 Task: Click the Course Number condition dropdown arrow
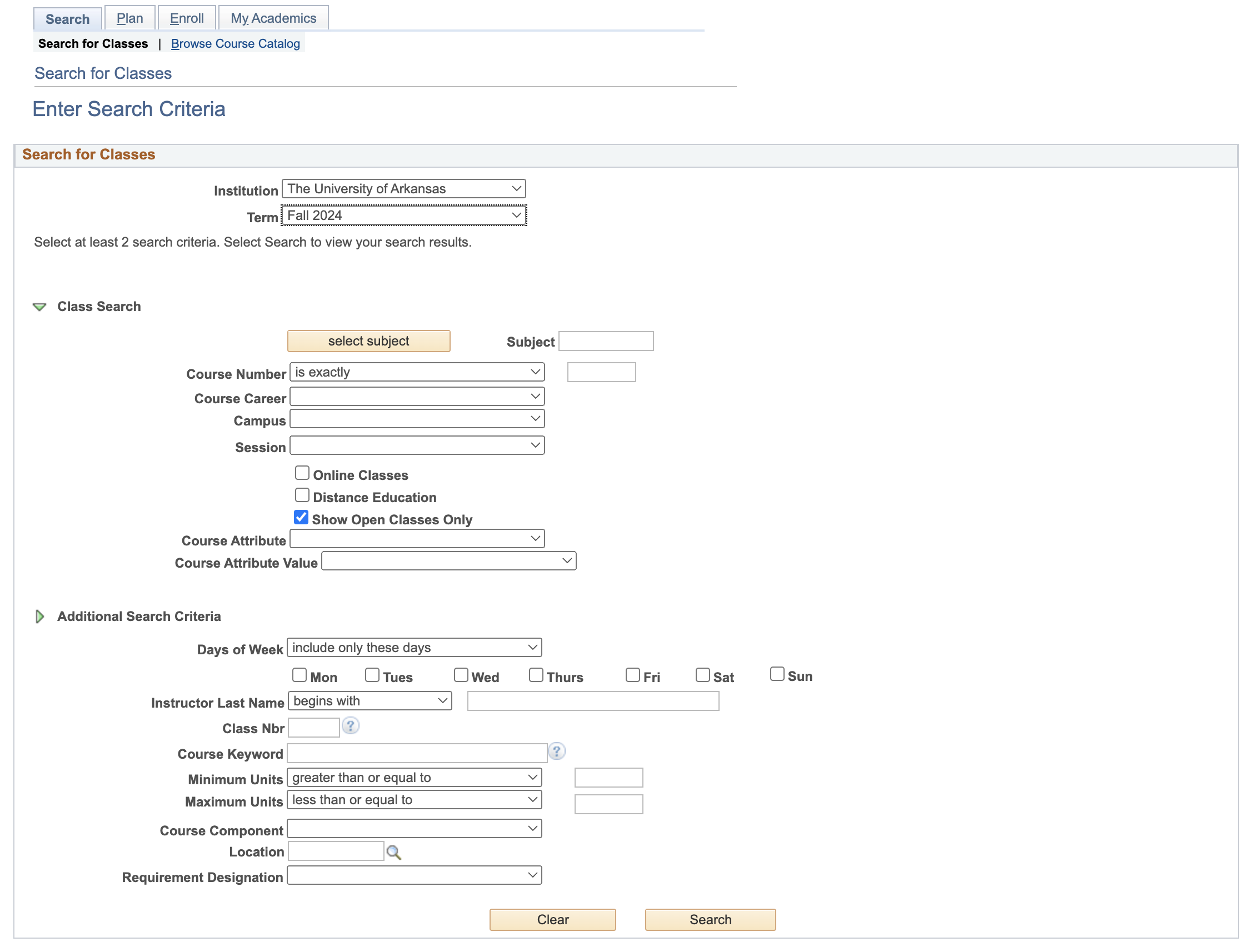point(536,372)
